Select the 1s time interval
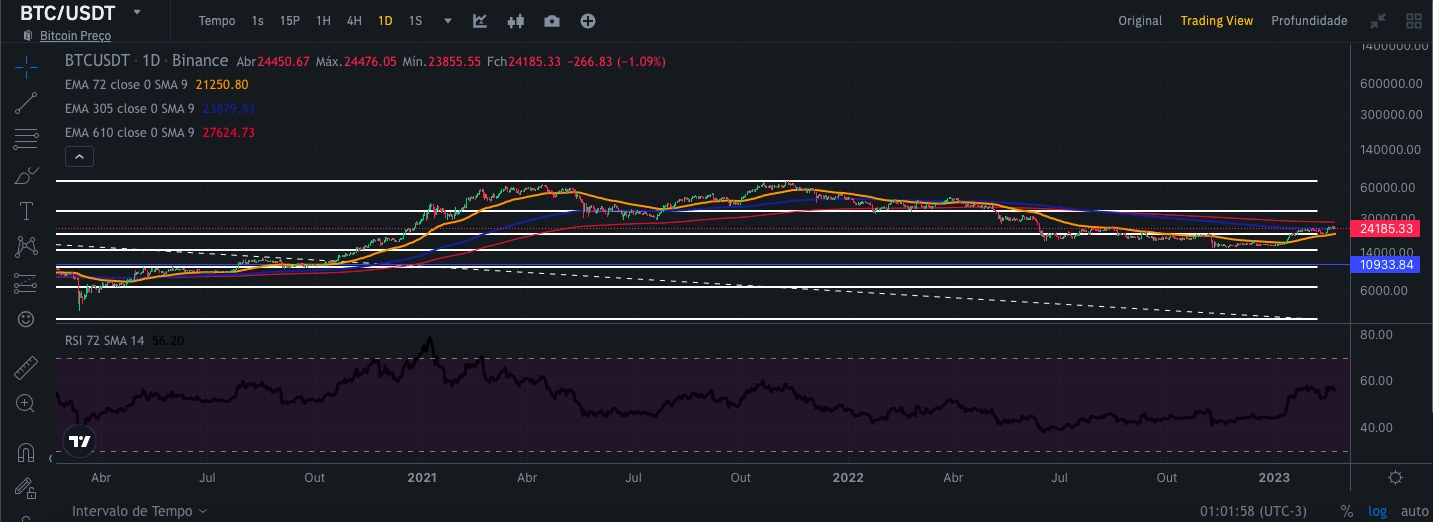 258,21
